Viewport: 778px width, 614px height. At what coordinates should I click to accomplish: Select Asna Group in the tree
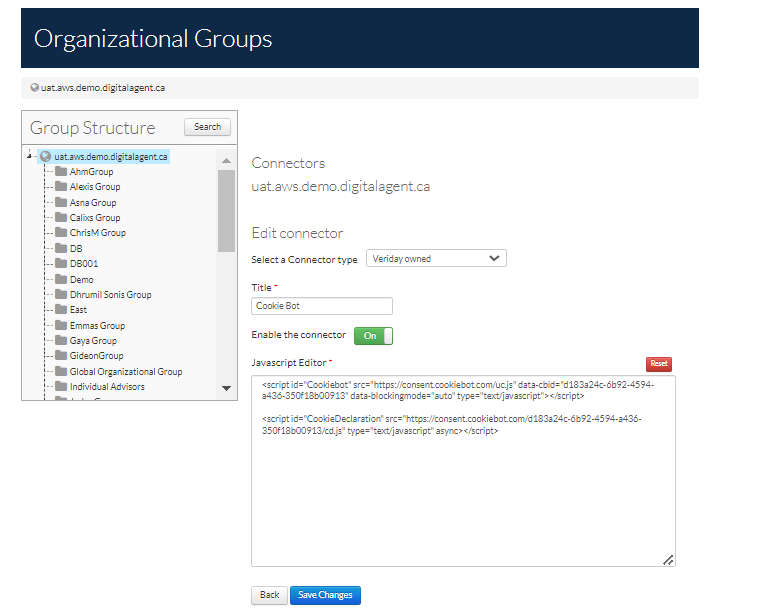click(x=93, y=203)
